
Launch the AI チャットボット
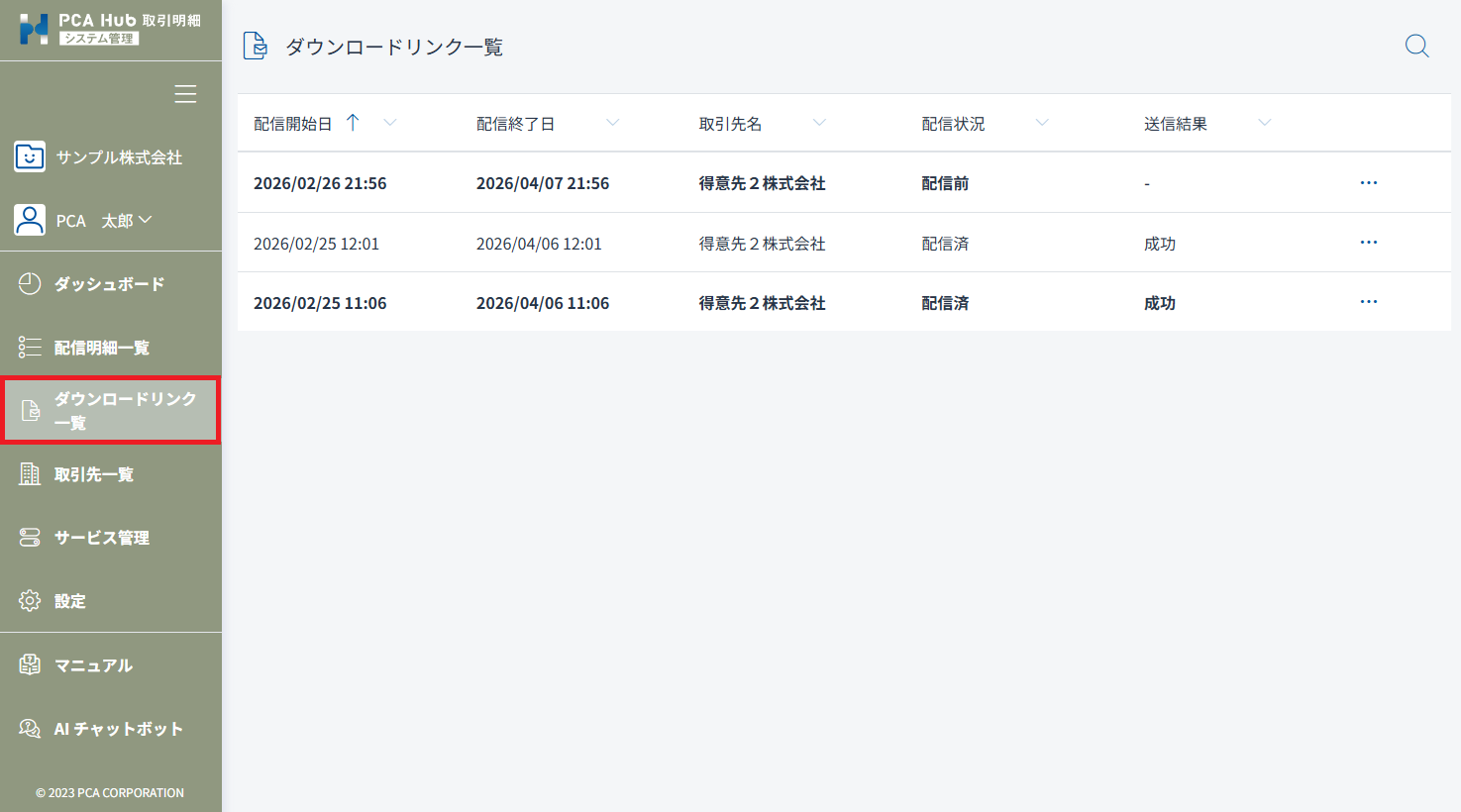118,729
